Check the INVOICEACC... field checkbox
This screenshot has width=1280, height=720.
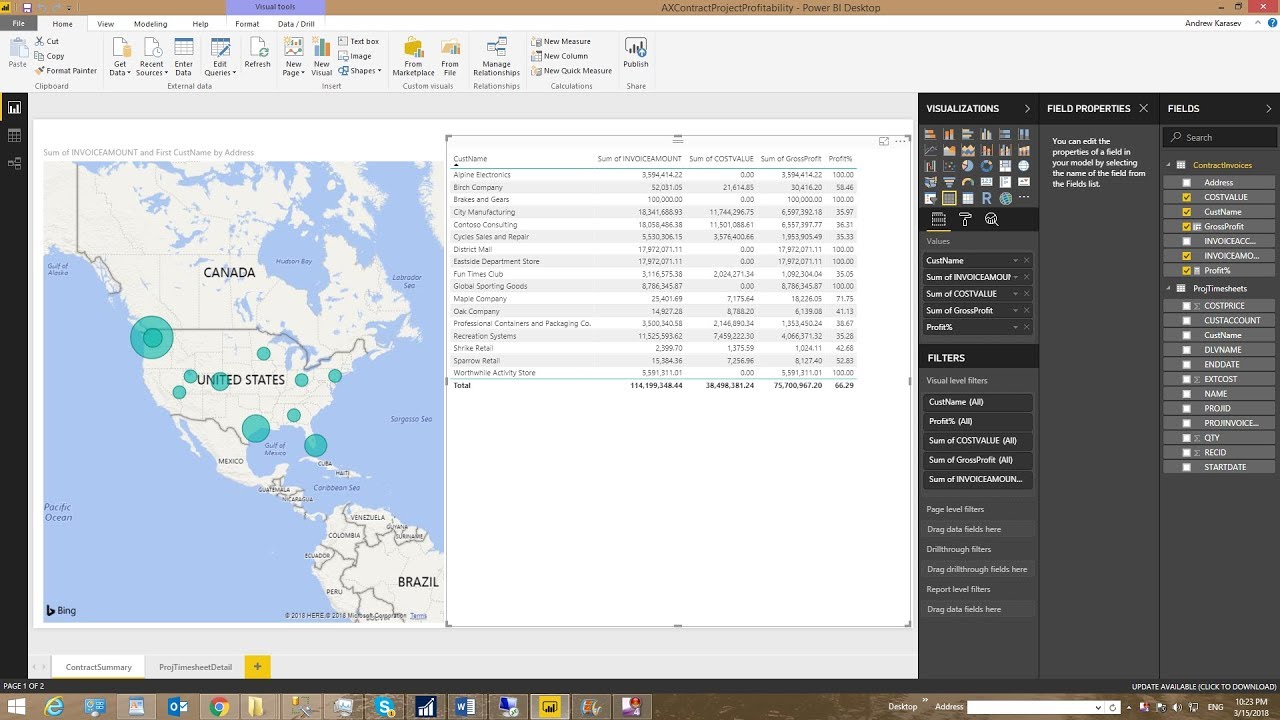1187,241
